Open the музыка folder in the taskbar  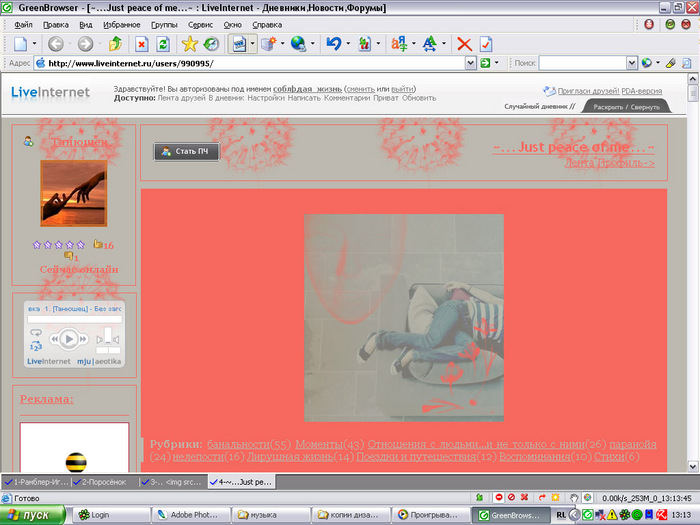[270, 515]
